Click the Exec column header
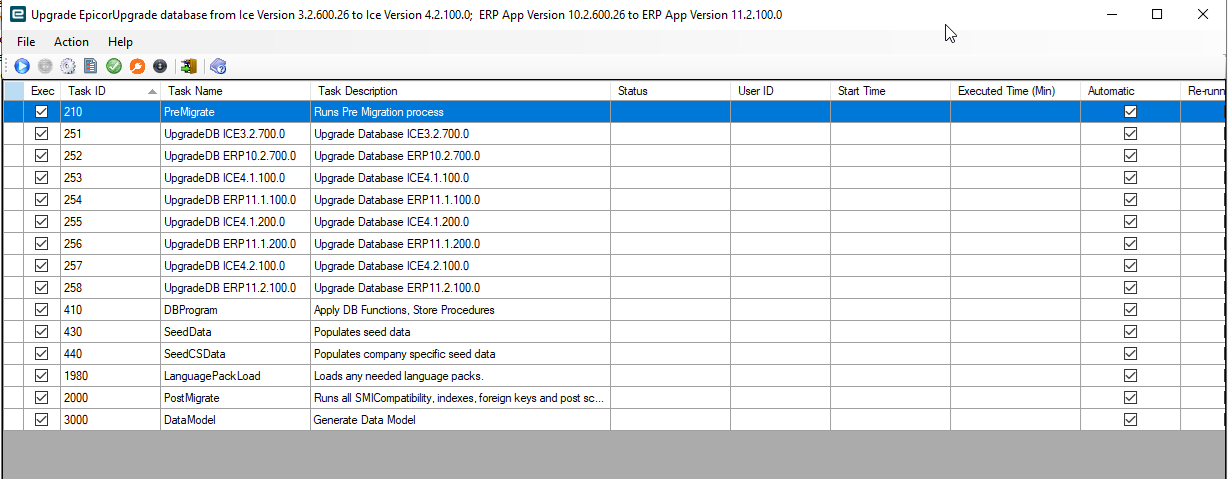Viewport: 1230px width, 479px height. 42,91
